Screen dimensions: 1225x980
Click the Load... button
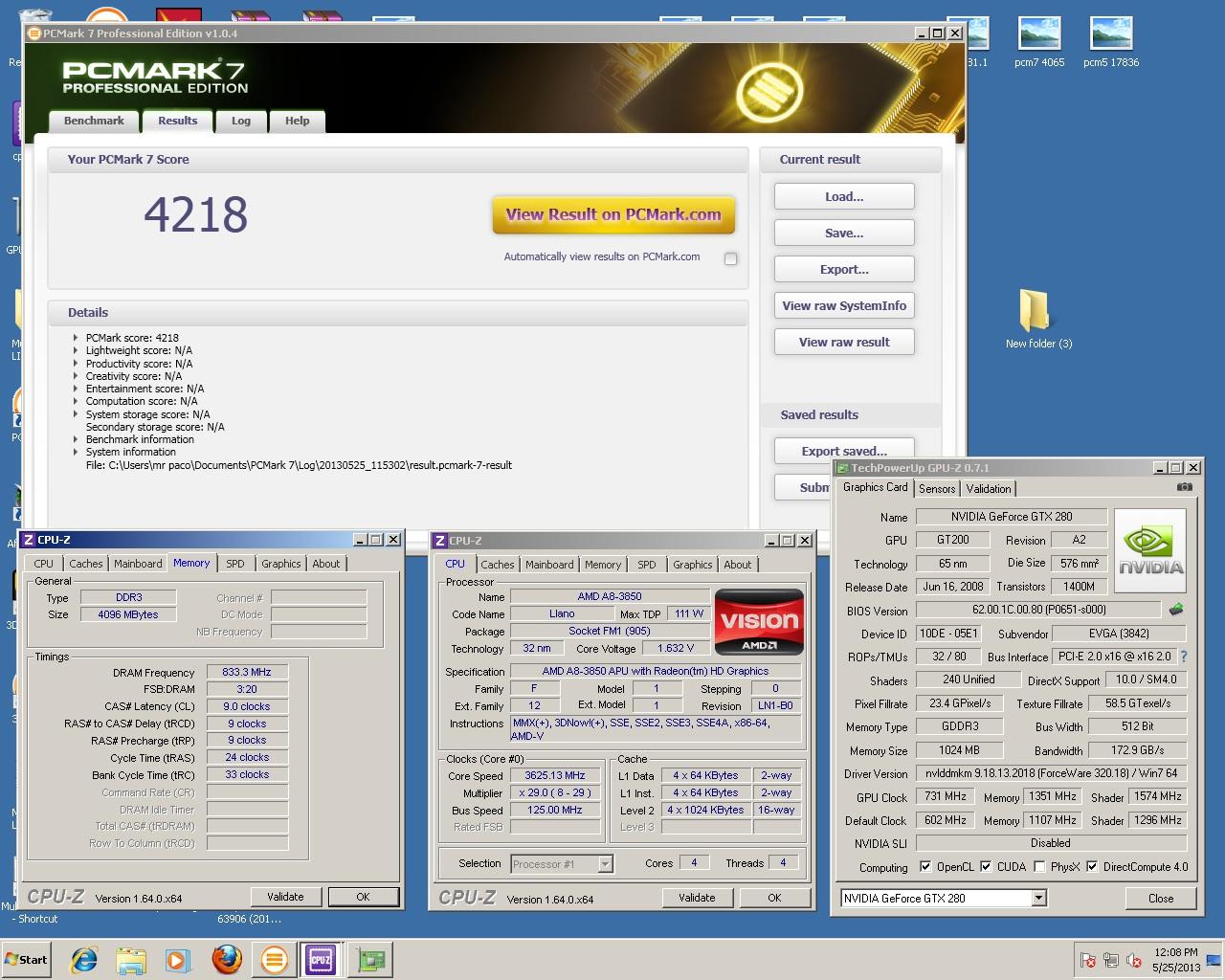[x=844, y=196]
